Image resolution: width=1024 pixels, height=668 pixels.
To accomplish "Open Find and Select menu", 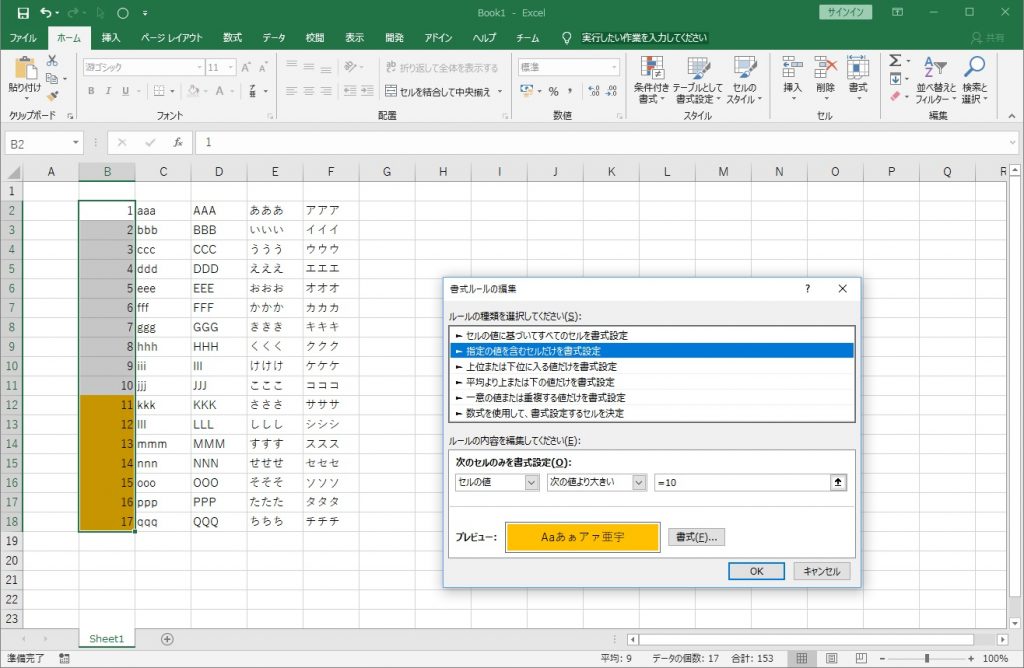I will 974,80.
